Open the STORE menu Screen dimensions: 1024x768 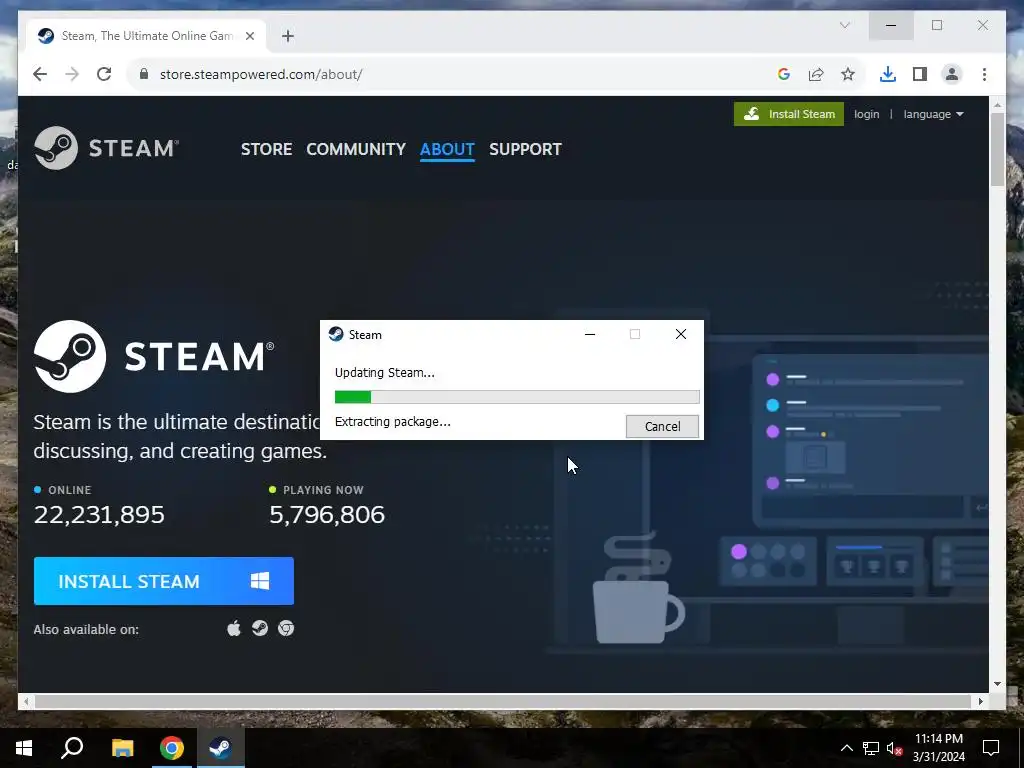[266, 150]
